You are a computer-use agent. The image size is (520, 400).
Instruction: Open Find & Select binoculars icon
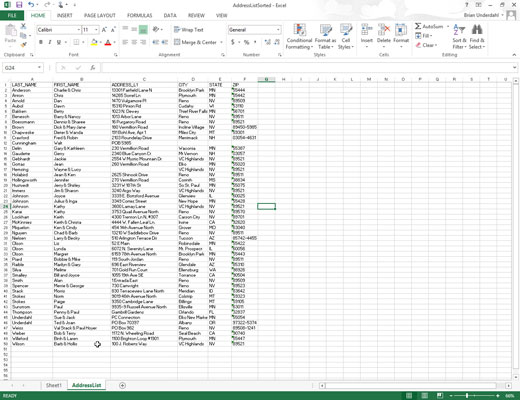click(x=477, y=30)
